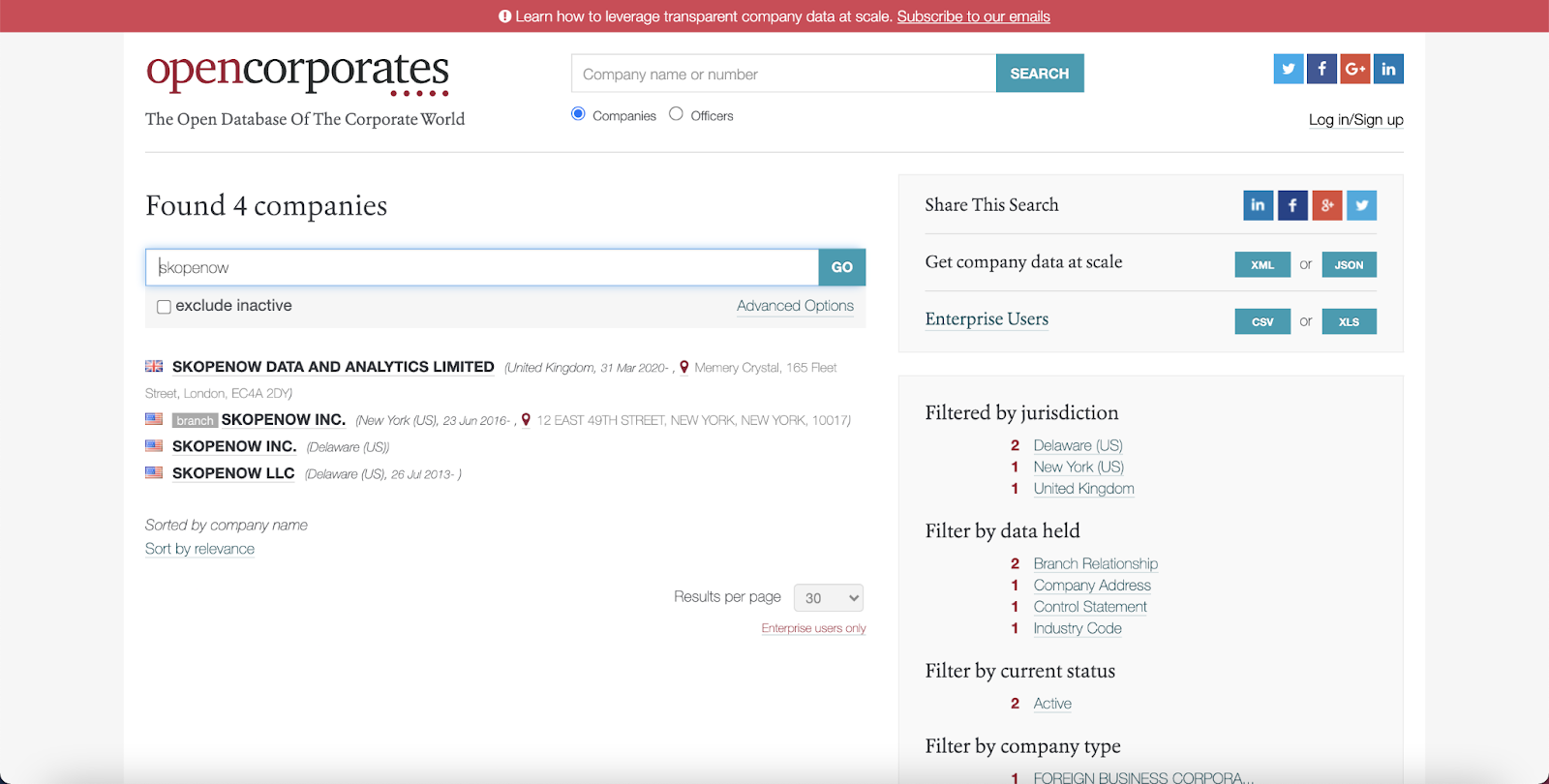Click the Company name or number field
This screenshot has height=784, width=1549.
pos(783,74)
